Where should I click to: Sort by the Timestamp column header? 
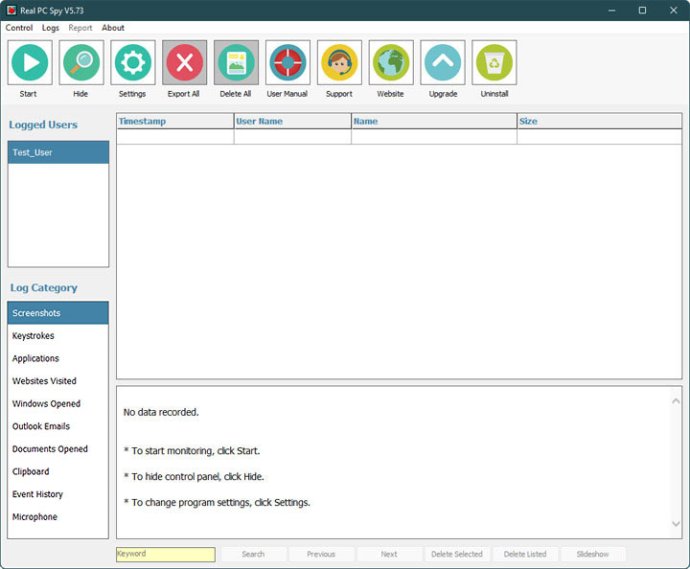tap(175, 121)
